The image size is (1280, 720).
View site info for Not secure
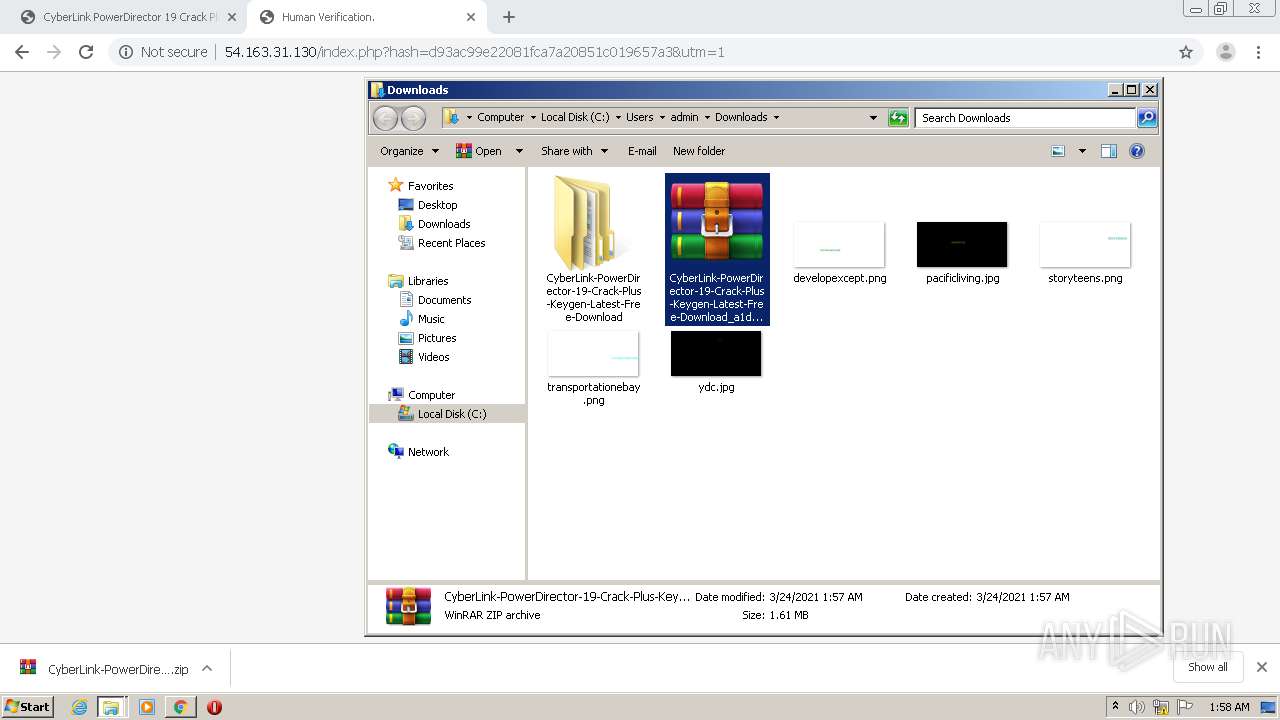click(163, 52)
